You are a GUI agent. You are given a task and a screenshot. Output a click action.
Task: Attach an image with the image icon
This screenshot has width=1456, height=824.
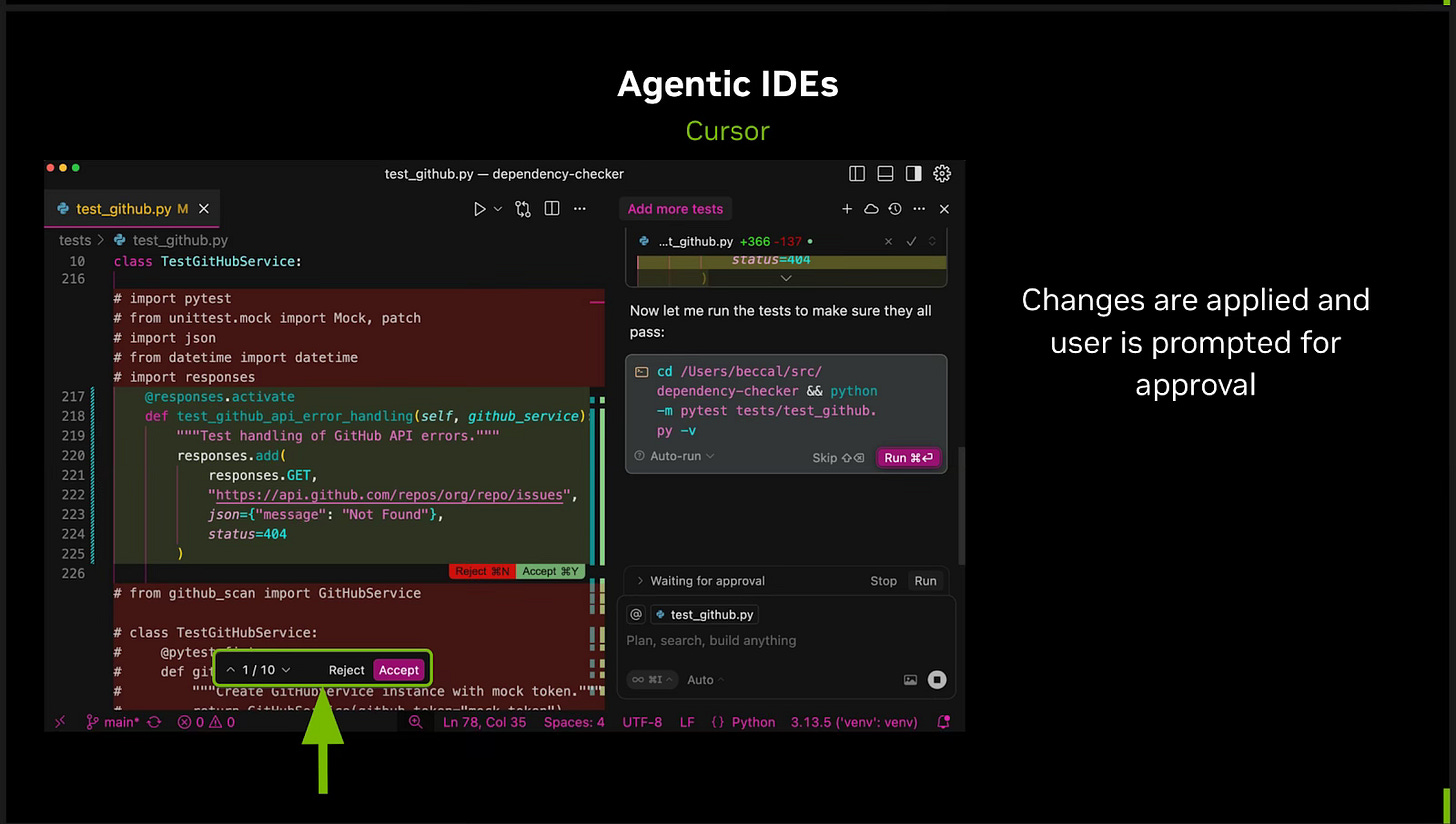tap(910, 680)
